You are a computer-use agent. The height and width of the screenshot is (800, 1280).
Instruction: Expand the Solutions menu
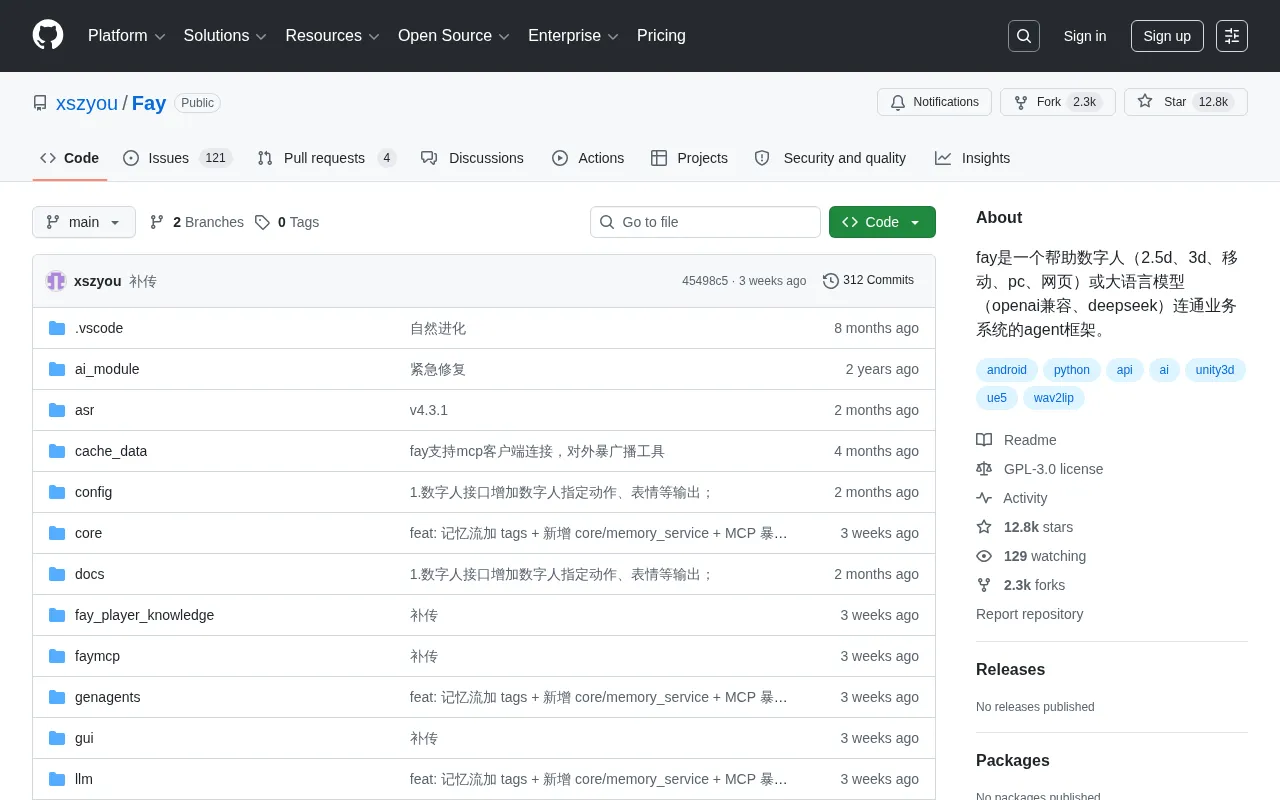(x=225, y=36)
